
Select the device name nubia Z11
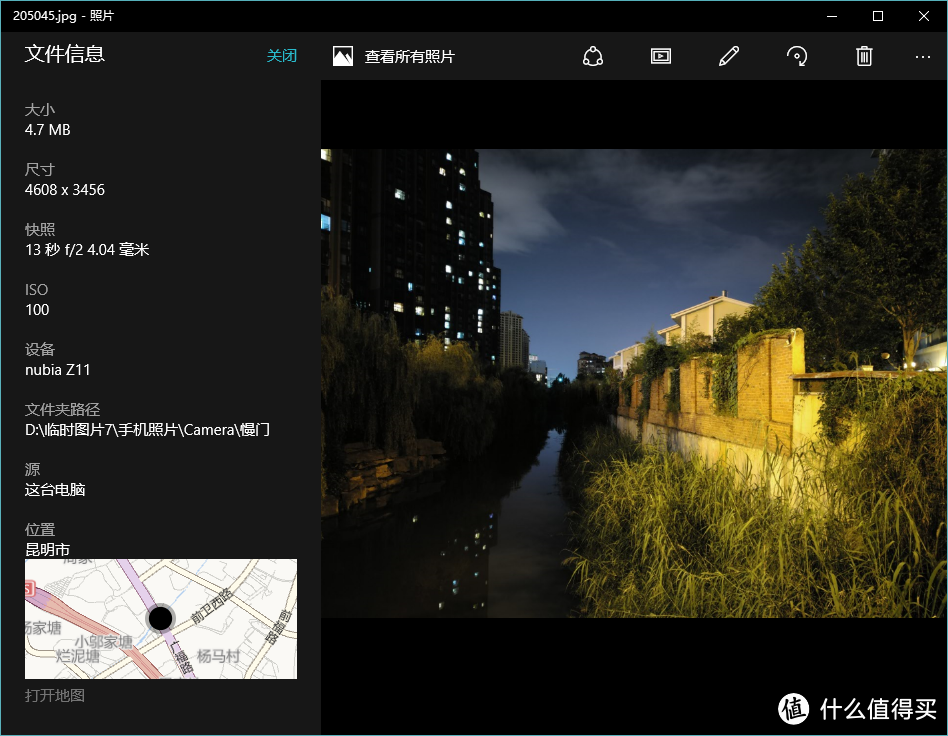tap(57, 370)
